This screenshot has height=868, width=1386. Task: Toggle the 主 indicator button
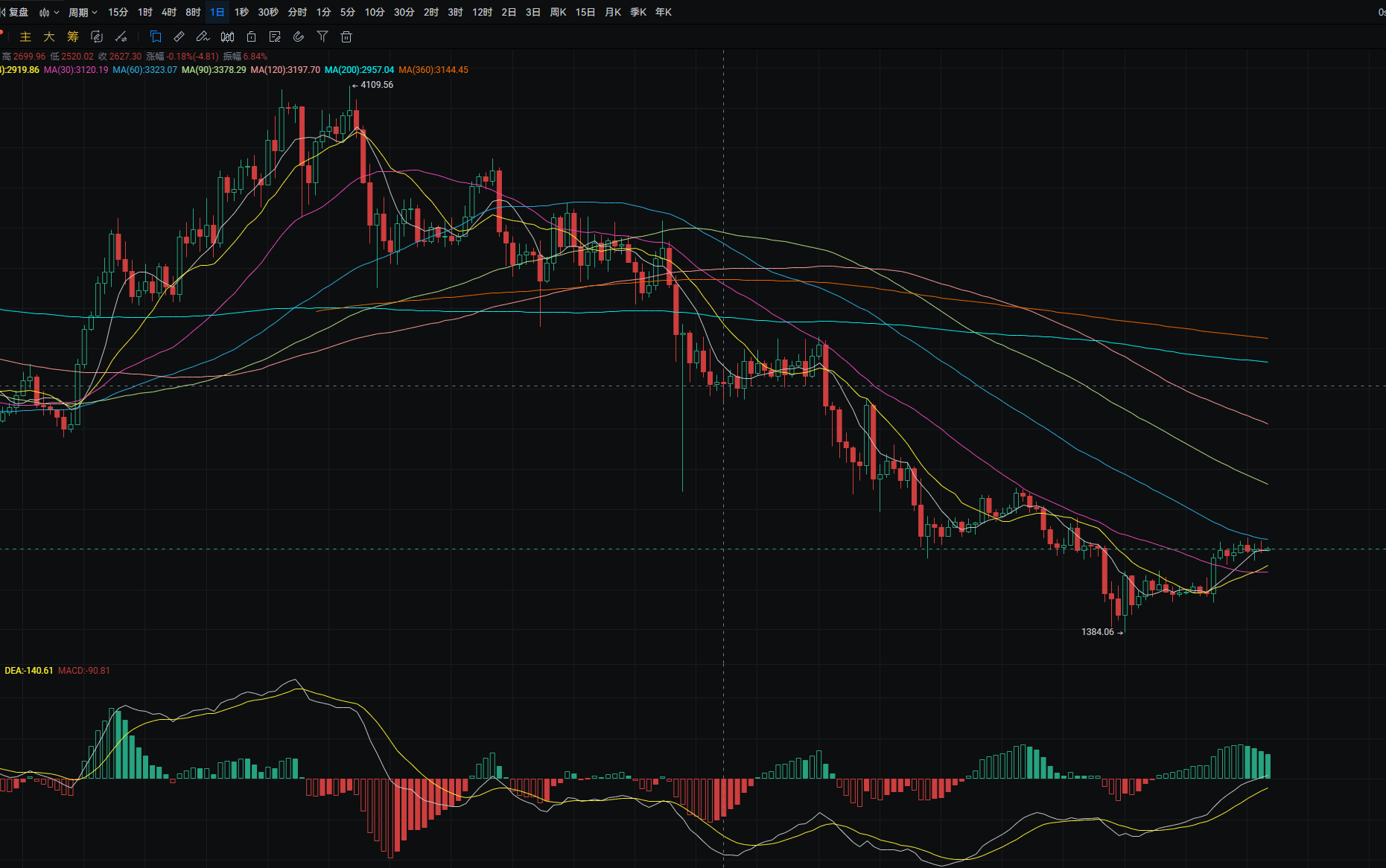25,36
